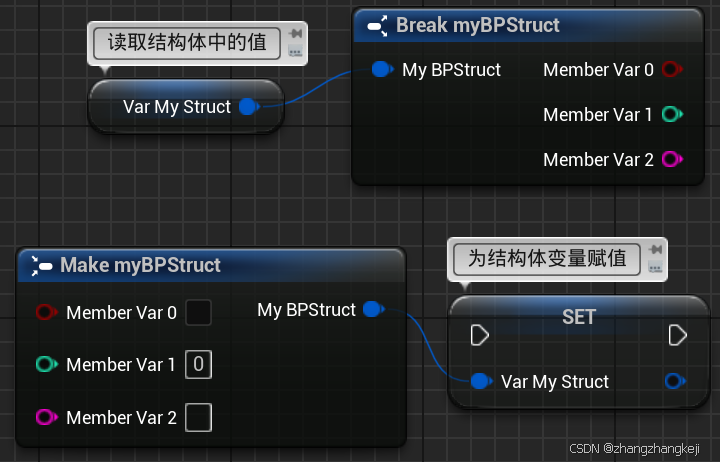Click the Member Var 2 label on Break node
Image resolution: width=720 pixels, height=462 pixels.
click(598, 160)
